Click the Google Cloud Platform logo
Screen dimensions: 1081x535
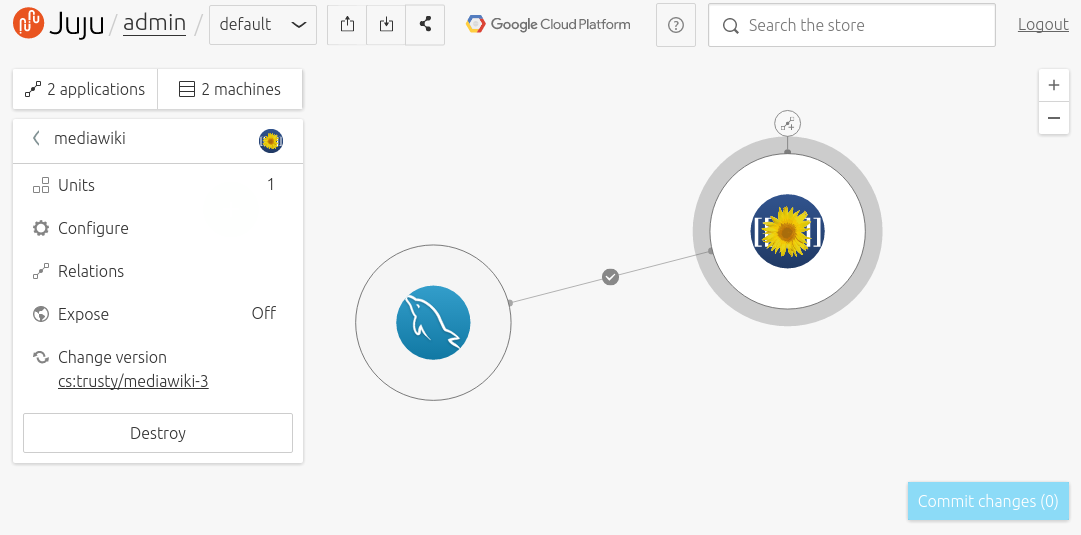(548, 25)
